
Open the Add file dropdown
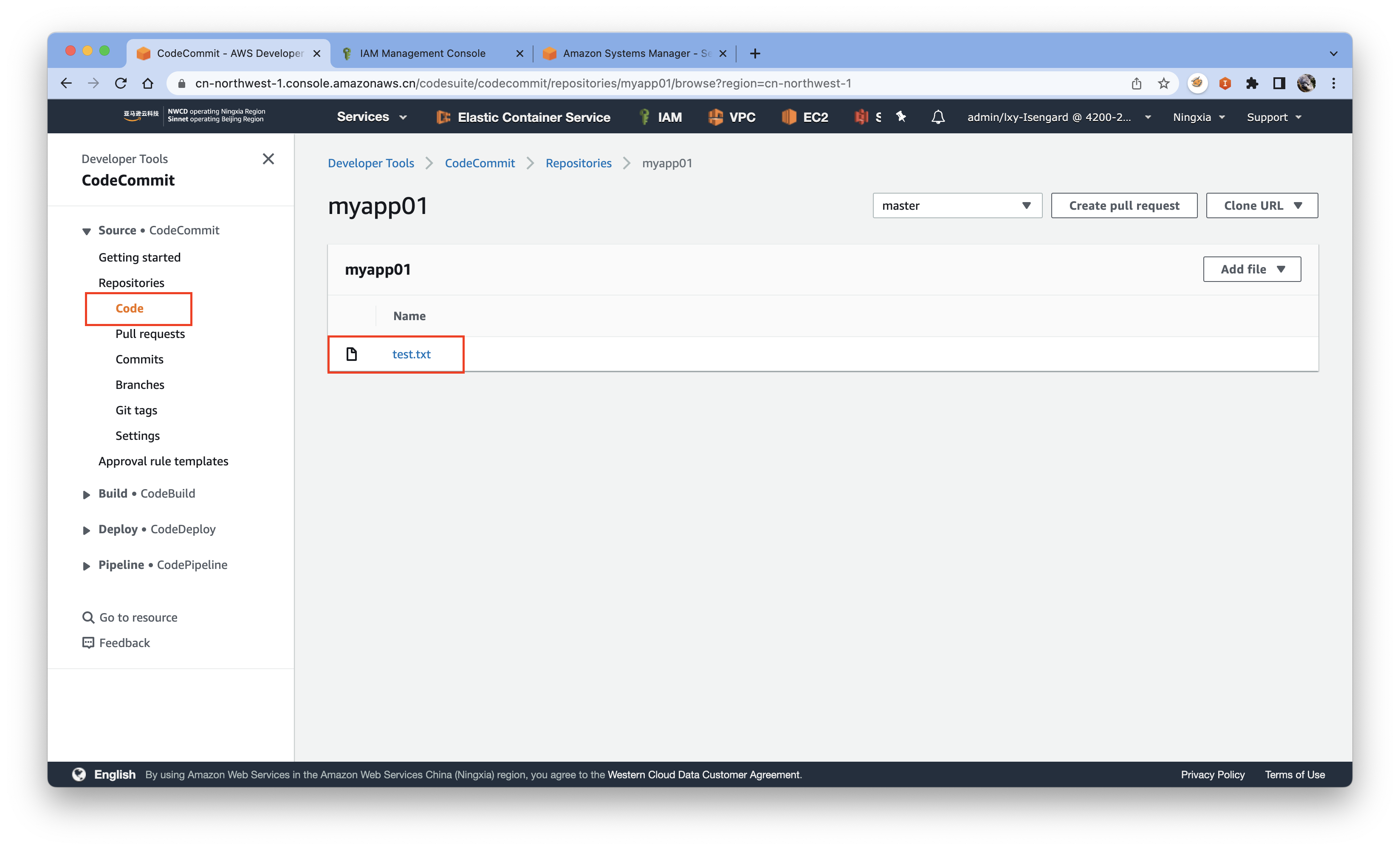click(1252, 269)
